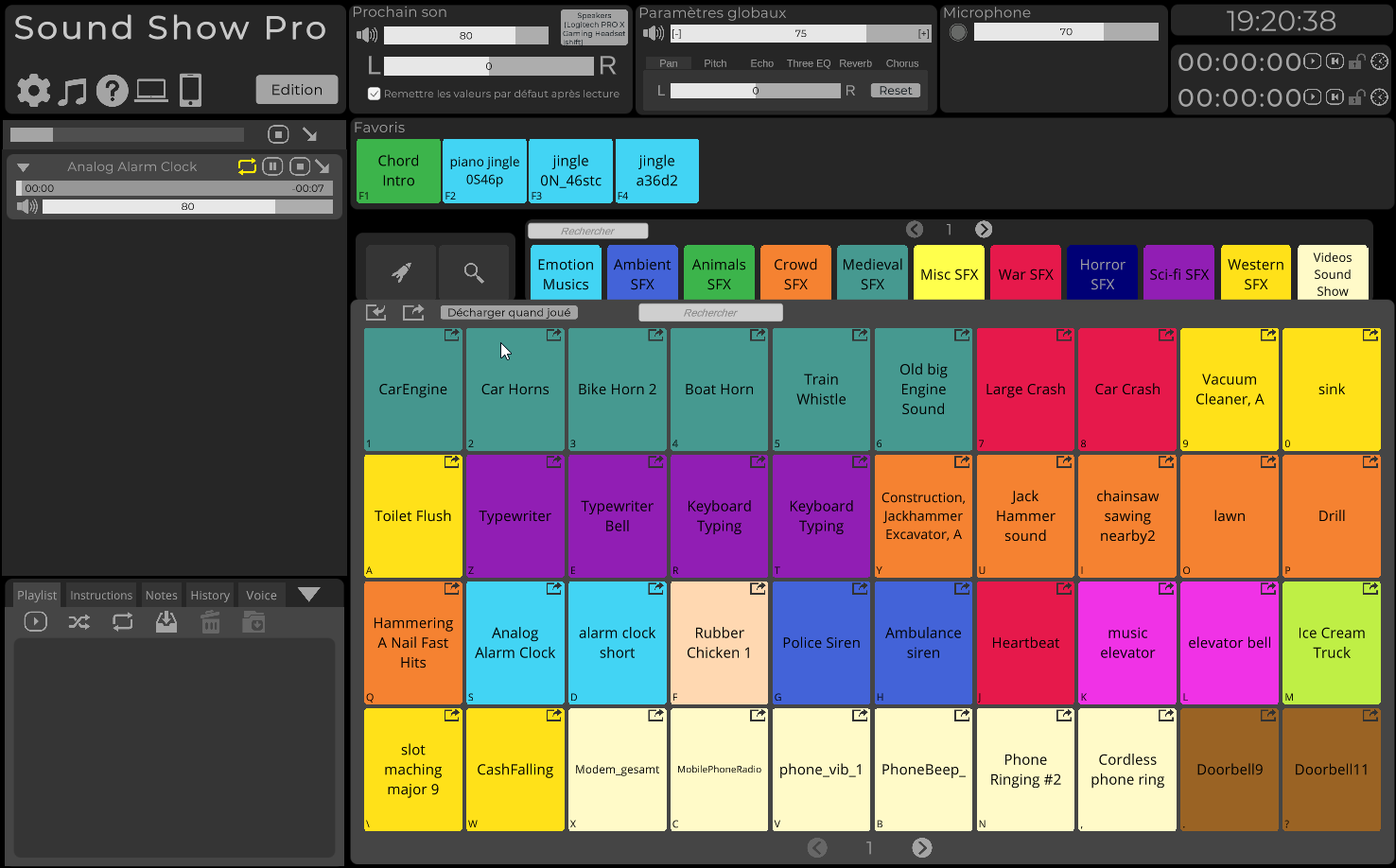Click the save playlist icon
The image size is (1396, 868).
coord(166,621)
